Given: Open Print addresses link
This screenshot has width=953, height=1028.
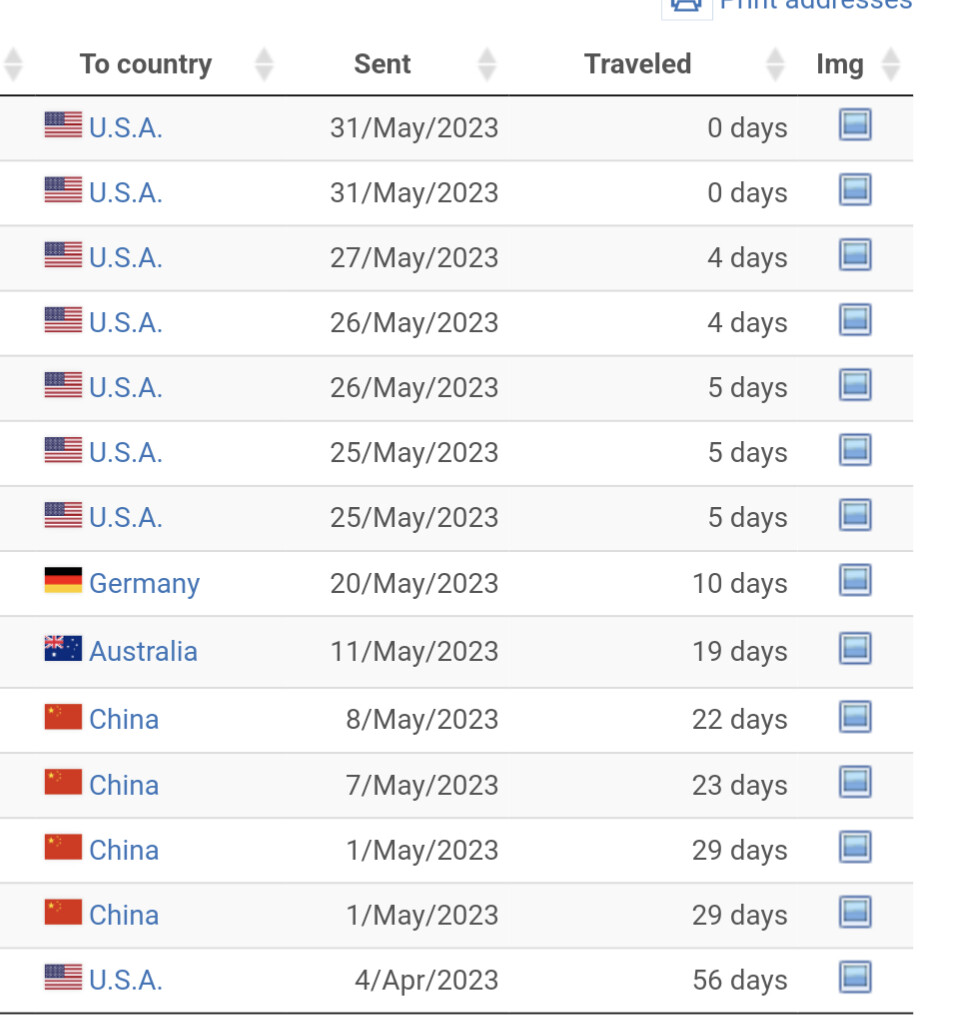Looking at the screenshot, I should click(815, 5).
